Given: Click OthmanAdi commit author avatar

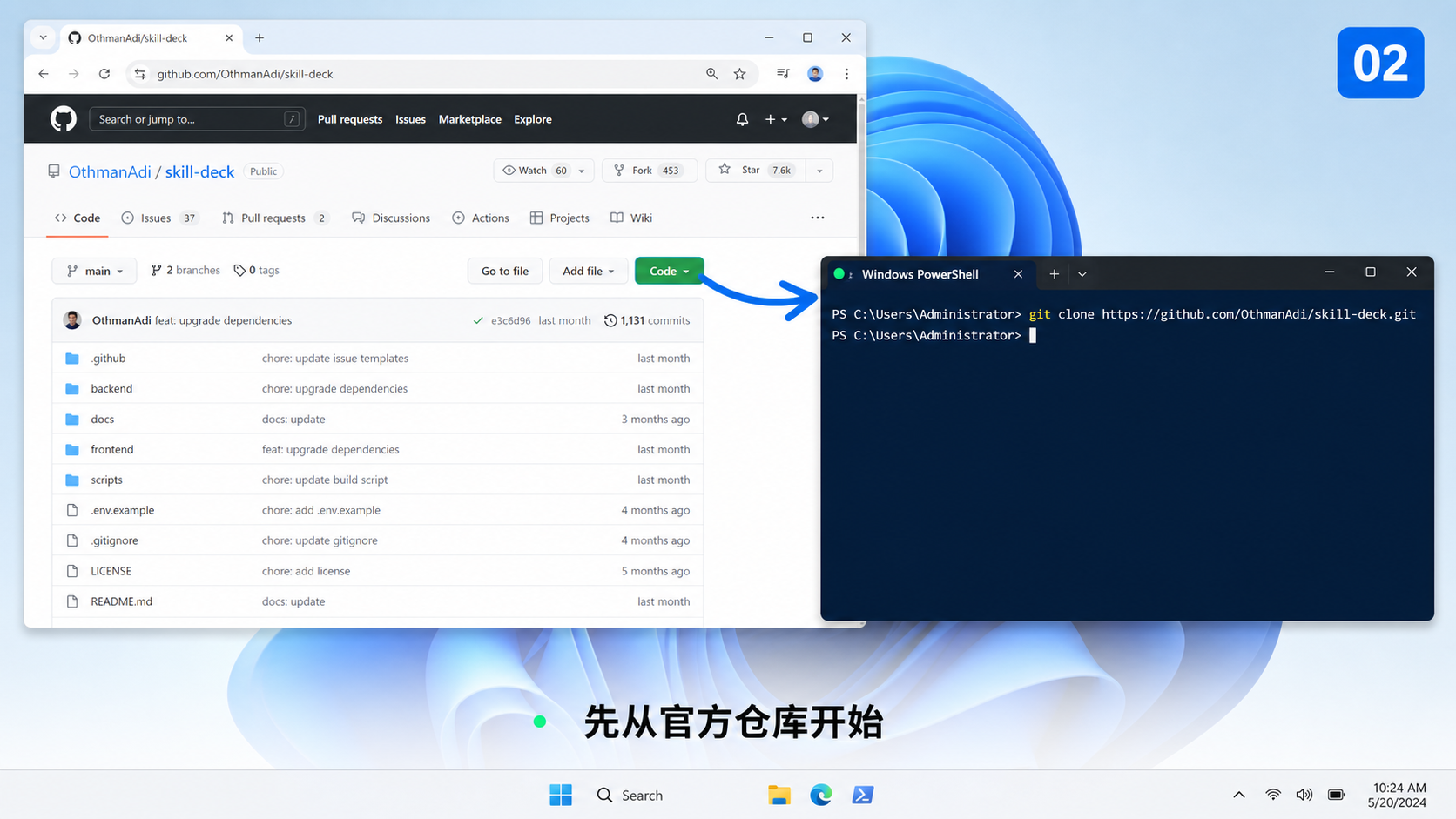Looking at the screenshot, I should click(x=72, y=320).
